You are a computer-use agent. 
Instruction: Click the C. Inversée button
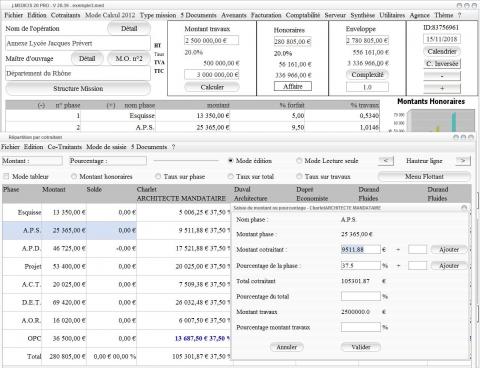pyautogui.click(x=442, y=64)
